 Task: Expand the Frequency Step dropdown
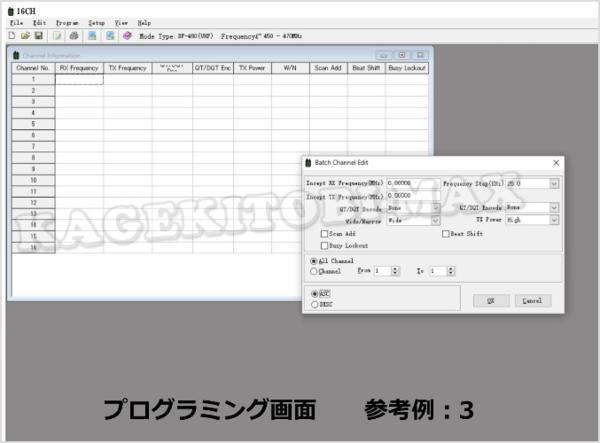(x=554, y=184)
